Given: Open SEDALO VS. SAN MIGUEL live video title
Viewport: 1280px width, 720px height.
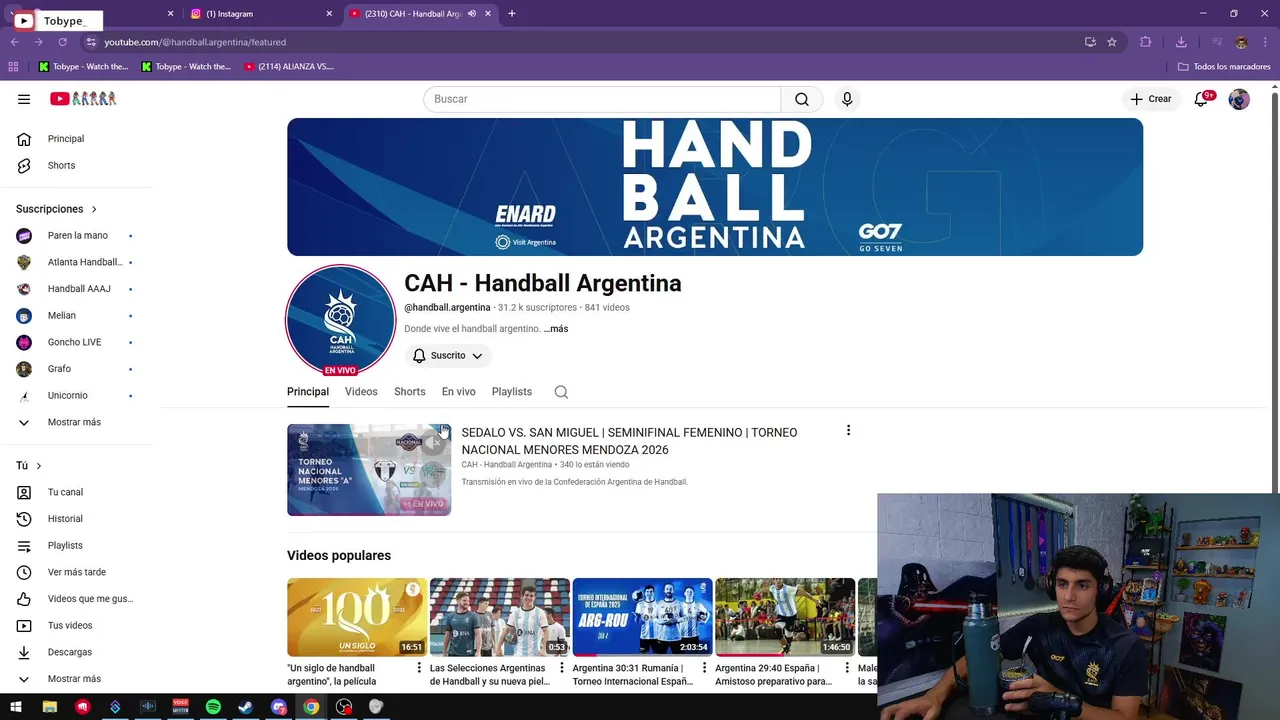Looking at the screenshot, I should (x=629, y=441).
